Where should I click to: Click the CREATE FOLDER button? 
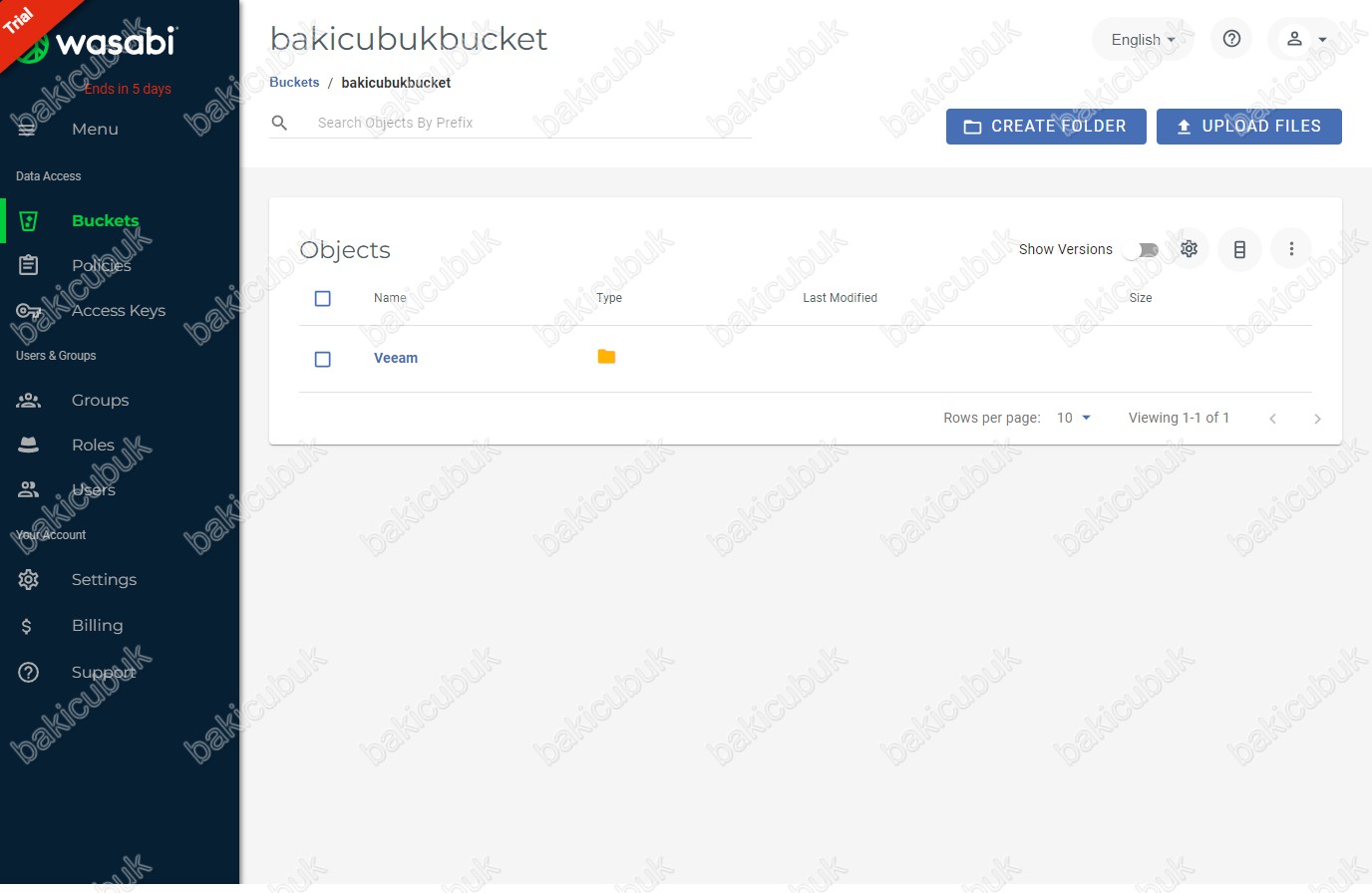[x=1046, y=127]
